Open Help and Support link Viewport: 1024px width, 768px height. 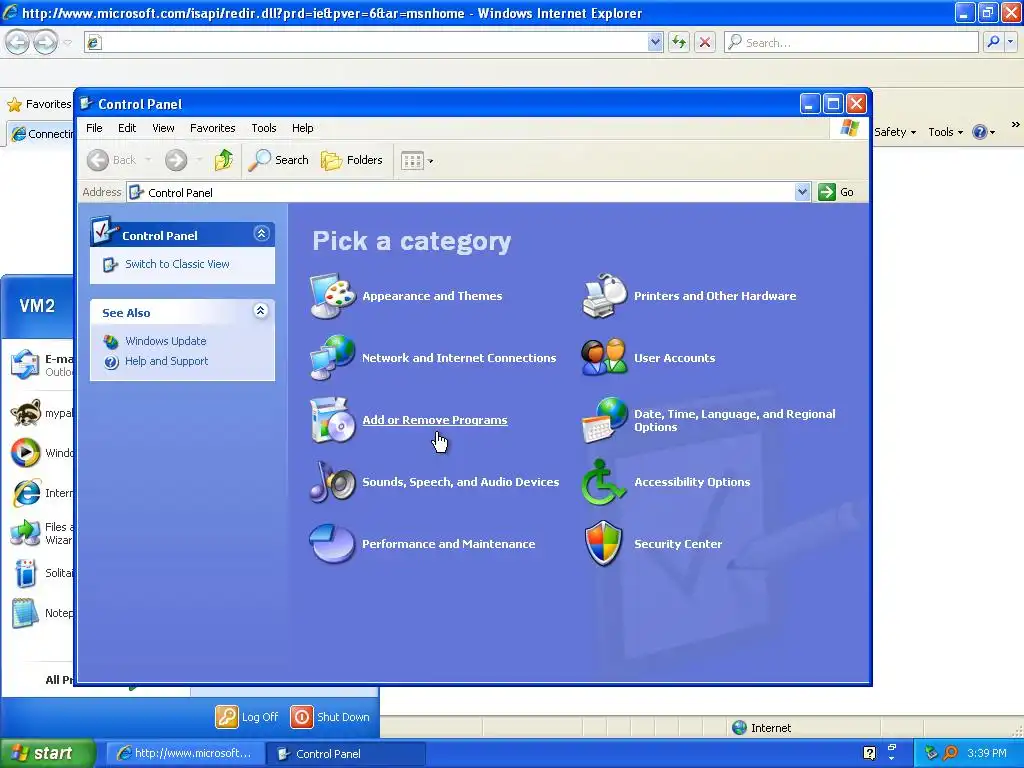[x=167, y=361]
